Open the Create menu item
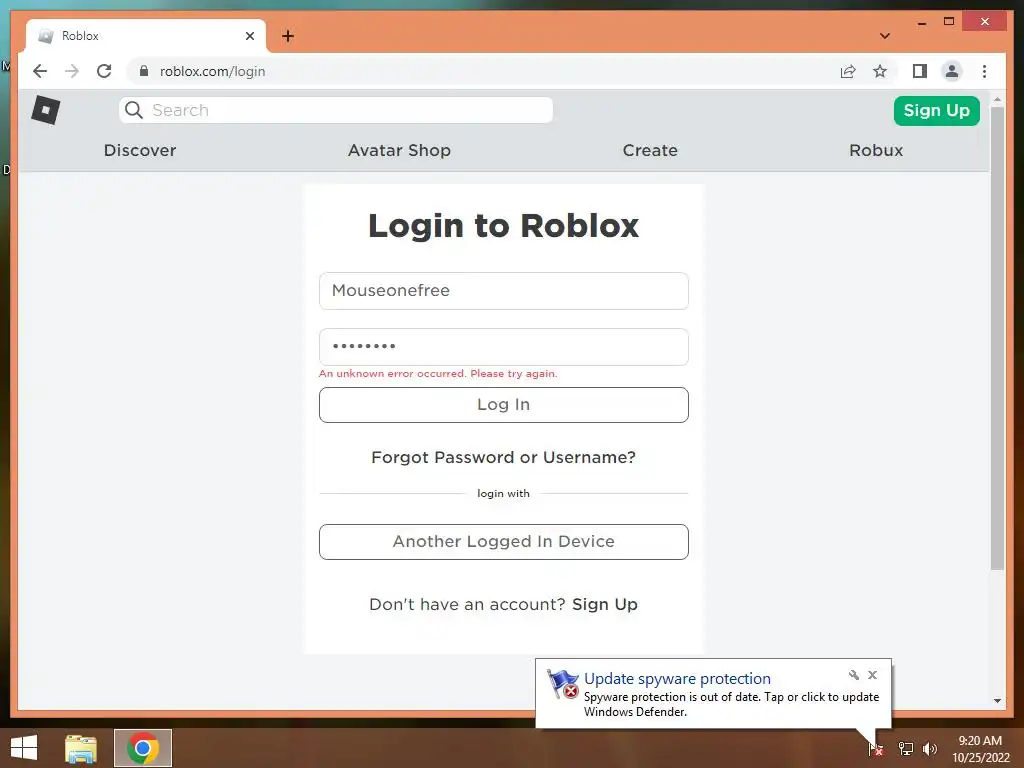1024x768 pixels. [650, 150]
